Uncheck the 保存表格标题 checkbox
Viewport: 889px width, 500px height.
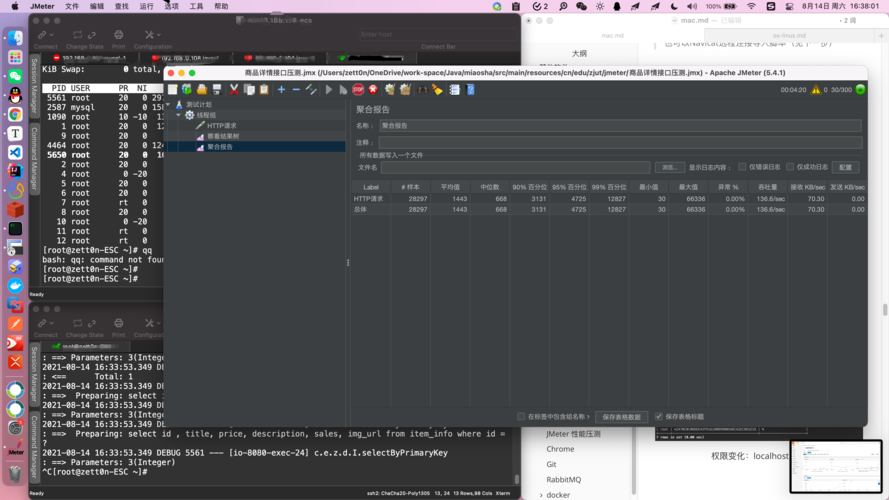[659, 416]
